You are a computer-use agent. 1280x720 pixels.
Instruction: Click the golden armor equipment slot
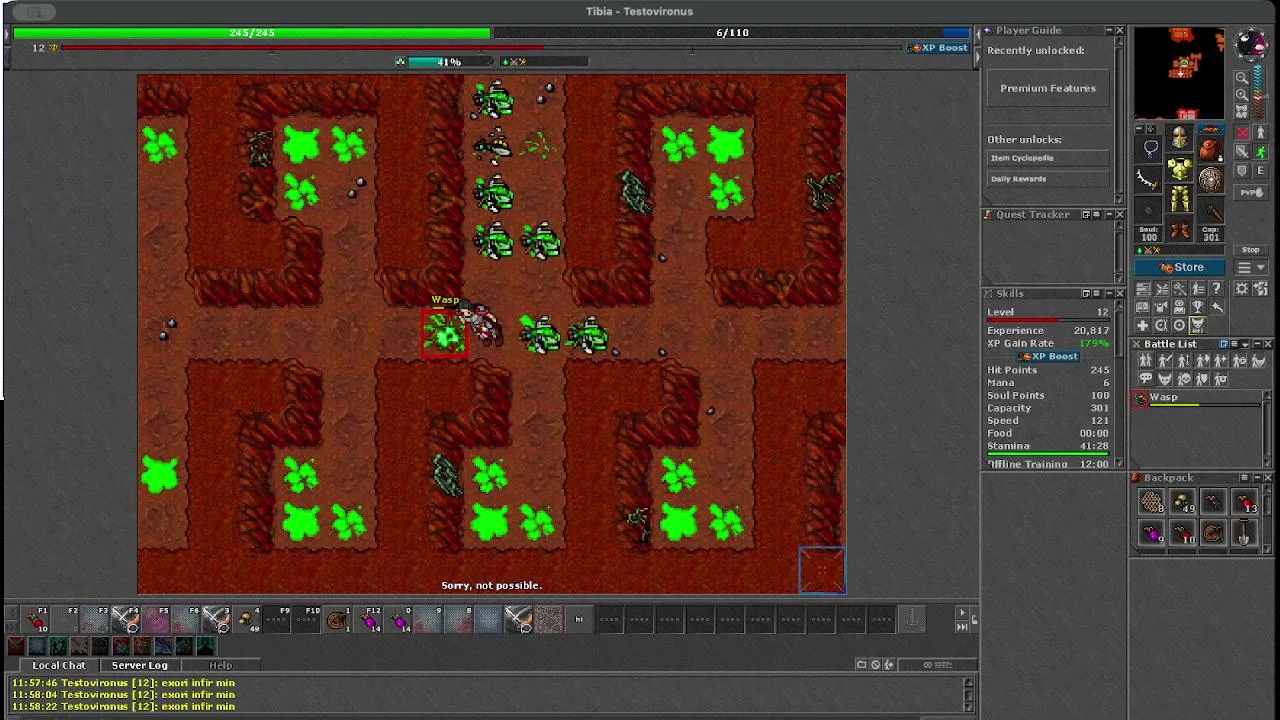click(1179, 169)
